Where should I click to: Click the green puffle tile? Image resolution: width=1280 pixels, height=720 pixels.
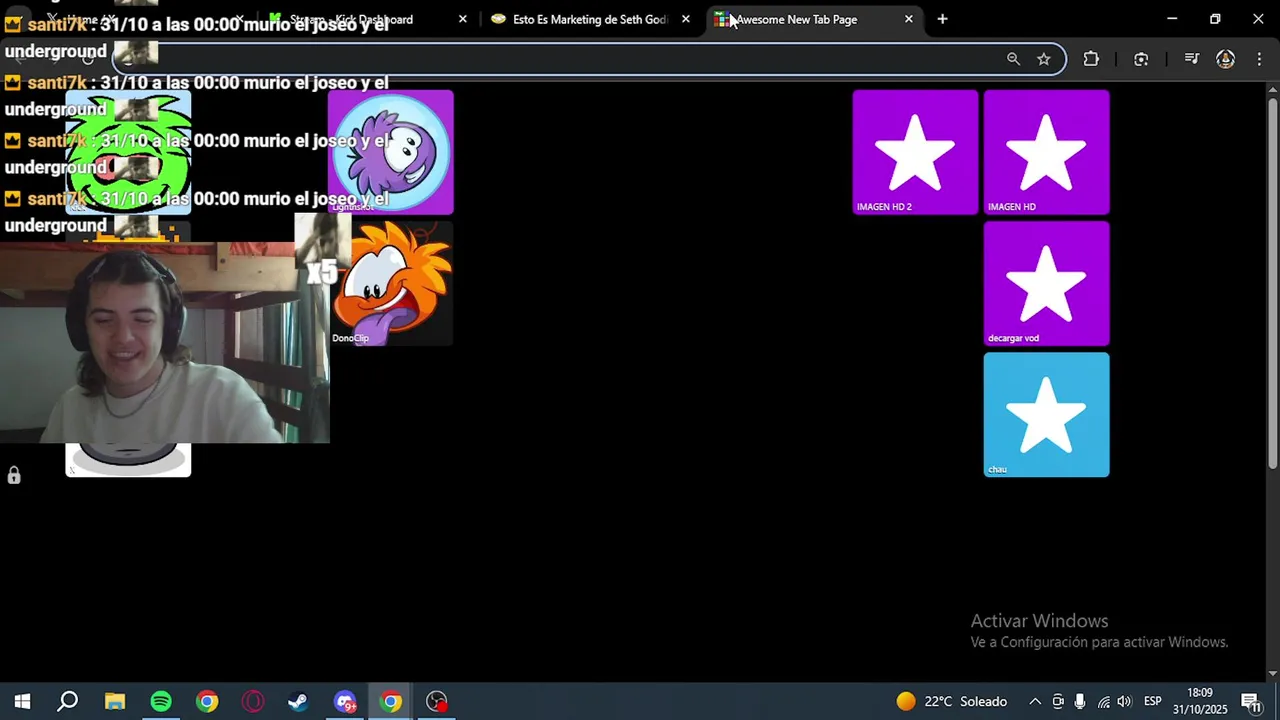[x=128, y=152]
